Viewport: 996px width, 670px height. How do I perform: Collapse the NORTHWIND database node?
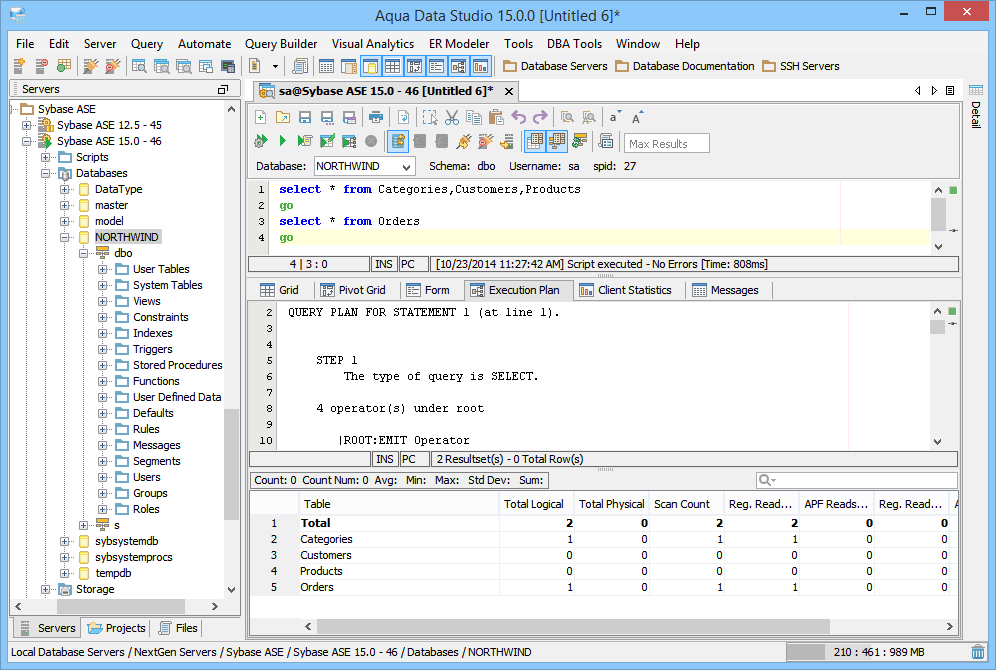(65, 237)
